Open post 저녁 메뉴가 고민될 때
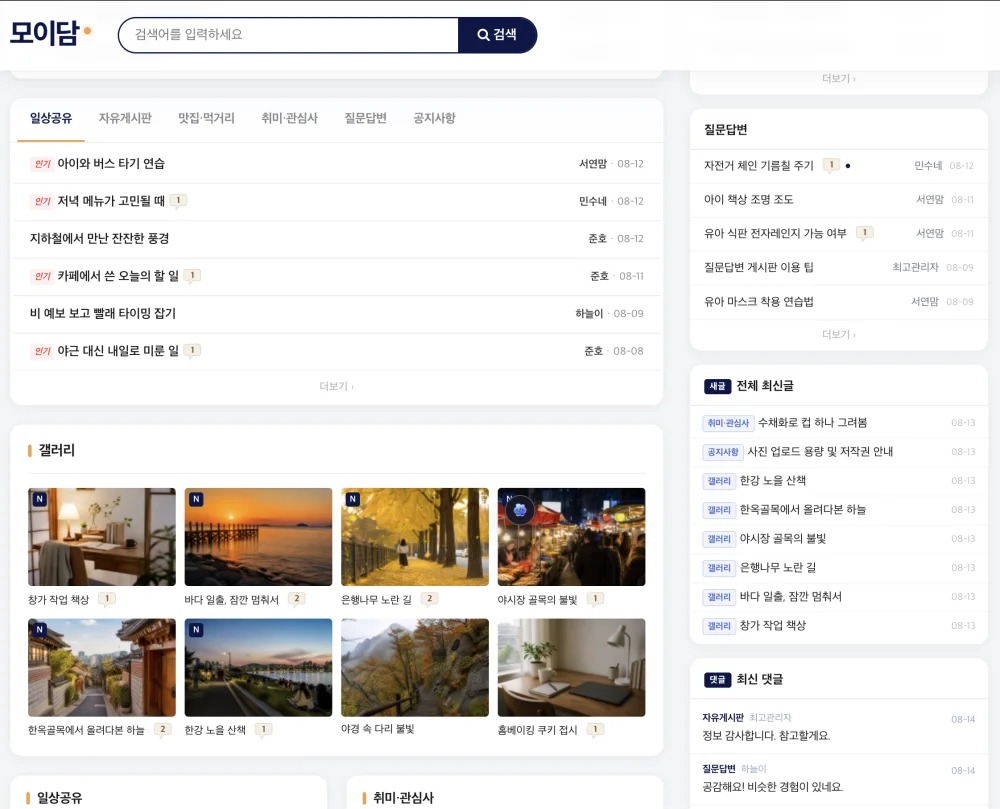1000x809 pixels. click(111, 201)
